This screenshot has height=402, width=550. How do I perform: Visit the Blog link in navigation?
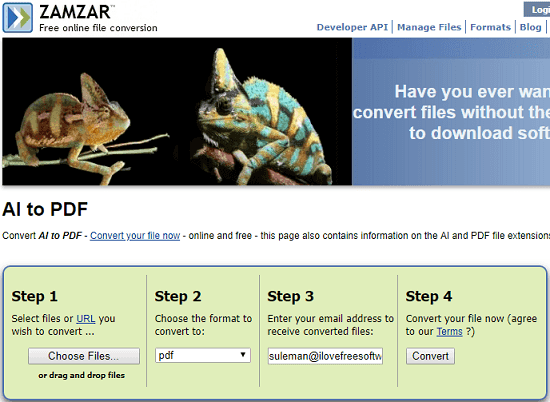pos(530,27)
